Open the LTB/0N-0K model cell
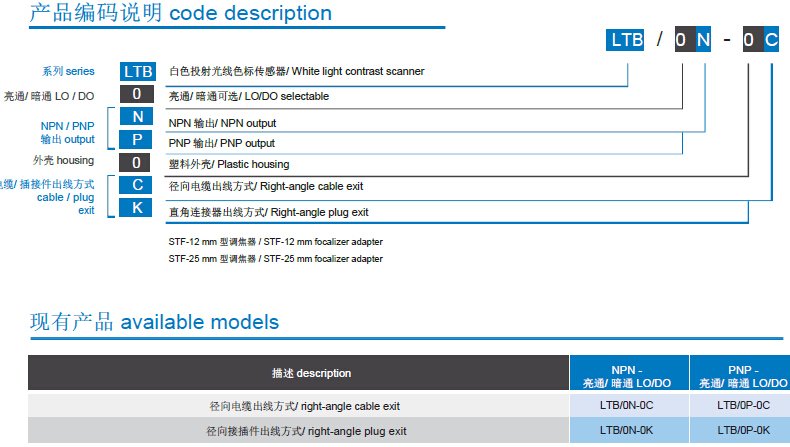The image size is (790, 447). [627, 430]
